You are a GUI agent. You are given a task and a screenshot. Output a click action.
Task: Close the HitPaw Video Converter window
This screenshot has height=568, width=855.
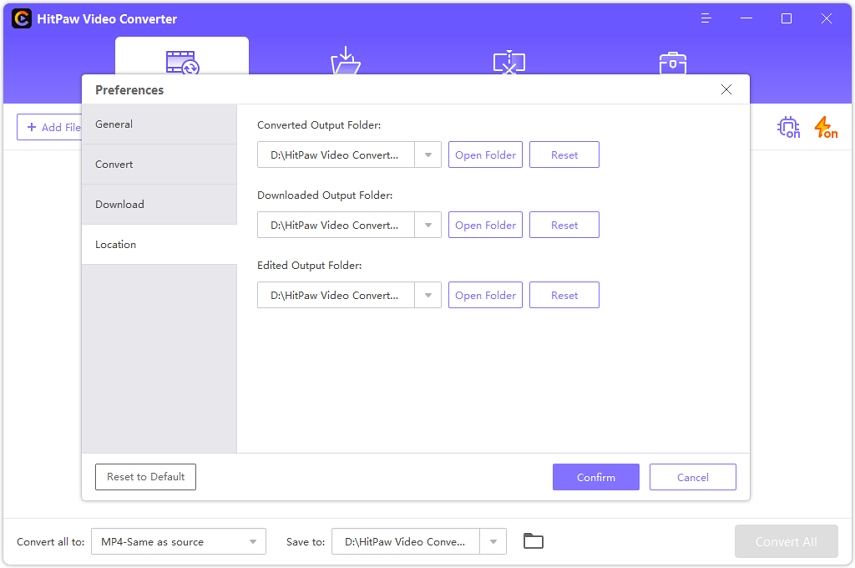[827, 19]
